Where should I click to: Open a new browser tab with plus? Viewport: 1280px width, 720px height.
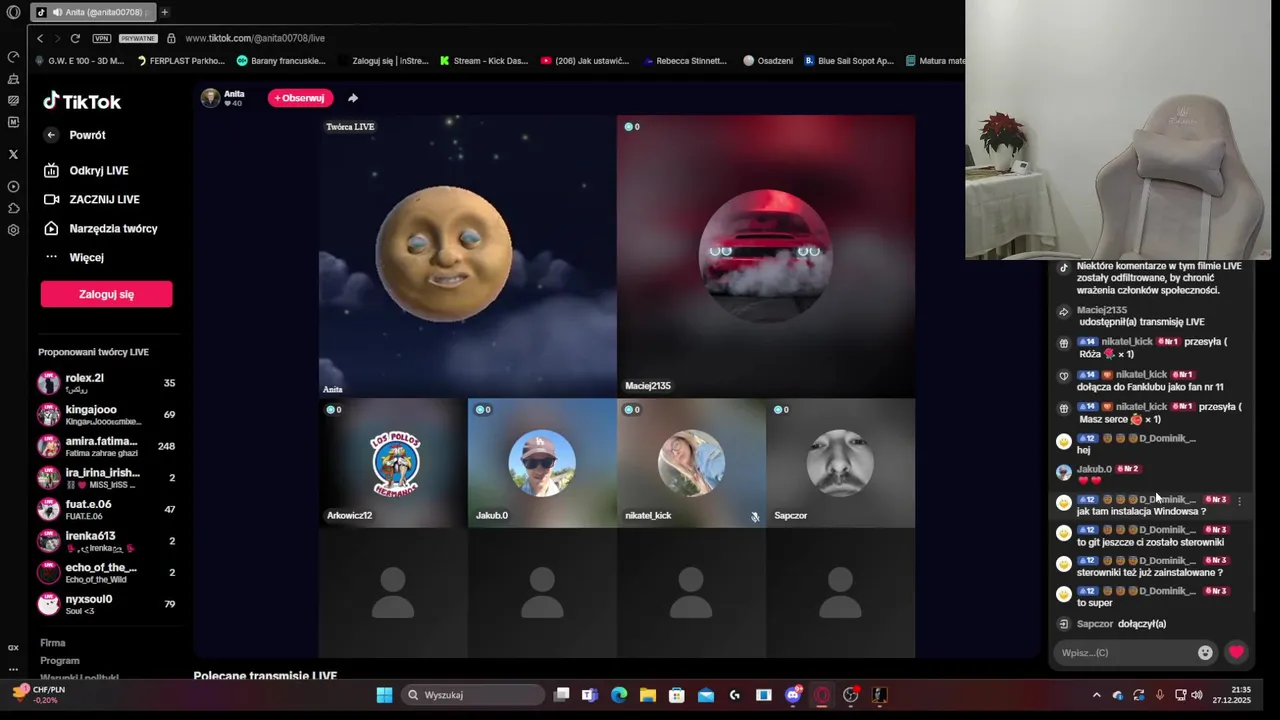click(164, 12)
